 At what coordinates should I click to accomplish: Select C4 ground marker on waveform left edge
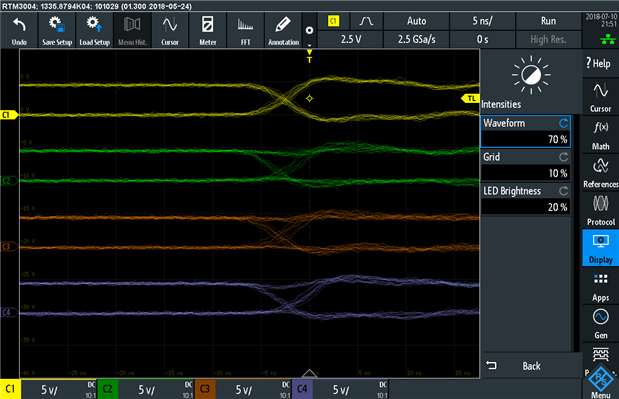tap(9, 313)
